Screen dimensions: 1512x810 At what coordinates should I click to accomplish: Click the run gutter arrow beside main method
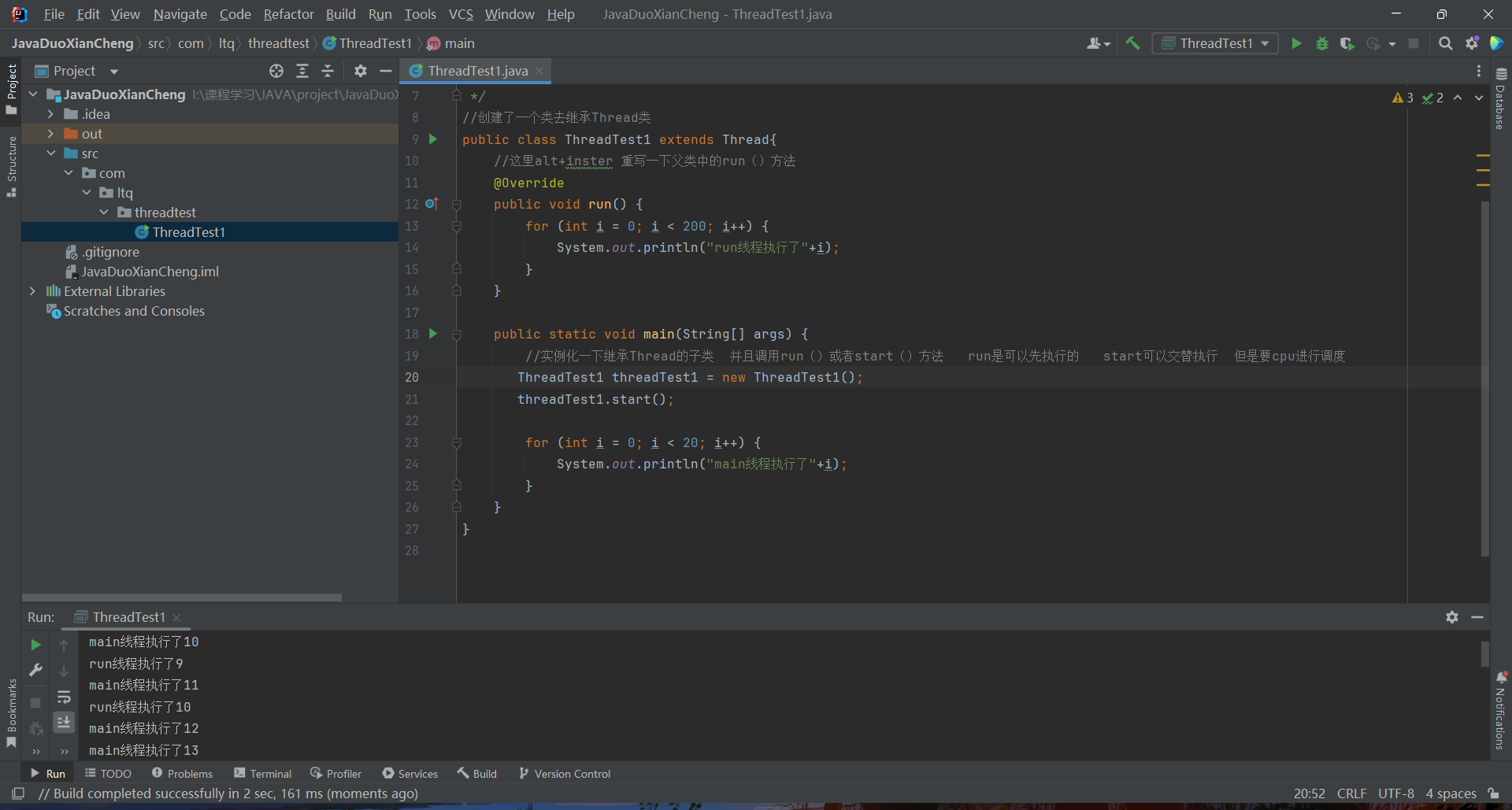(432, 334)
